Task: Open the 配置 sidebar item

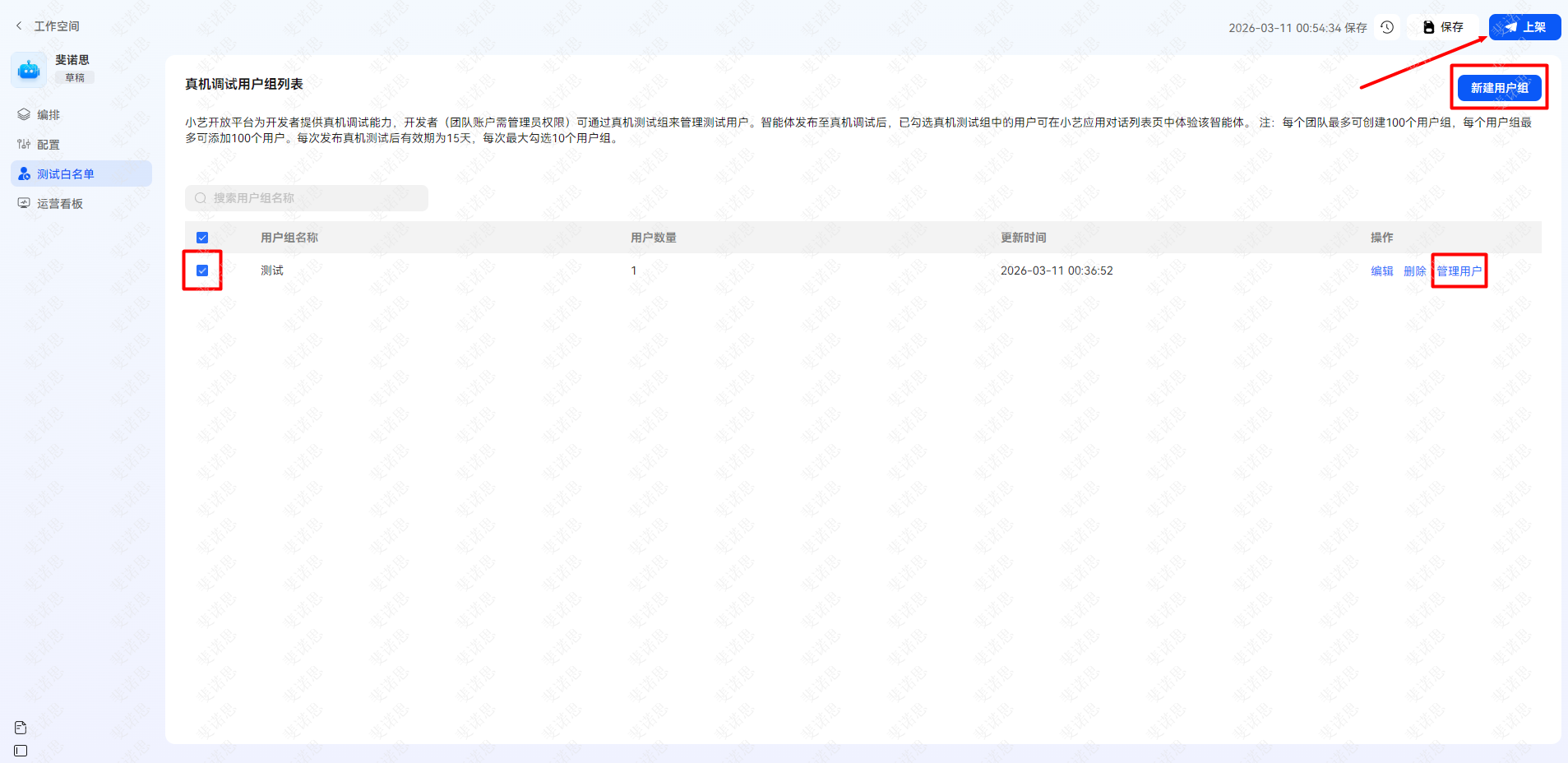Action: pos(81,144)
